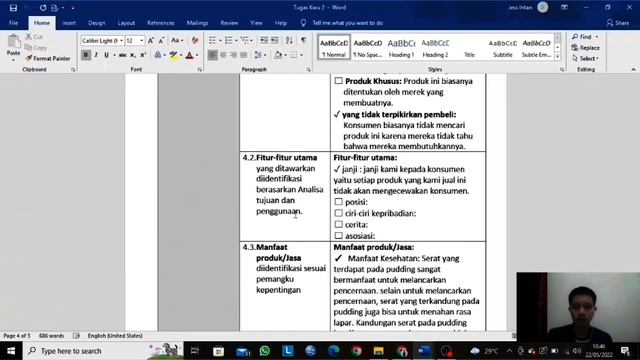Cut the selected text
Image resolution: width=640 pixels, height=360 pixels.
(34, 37)
